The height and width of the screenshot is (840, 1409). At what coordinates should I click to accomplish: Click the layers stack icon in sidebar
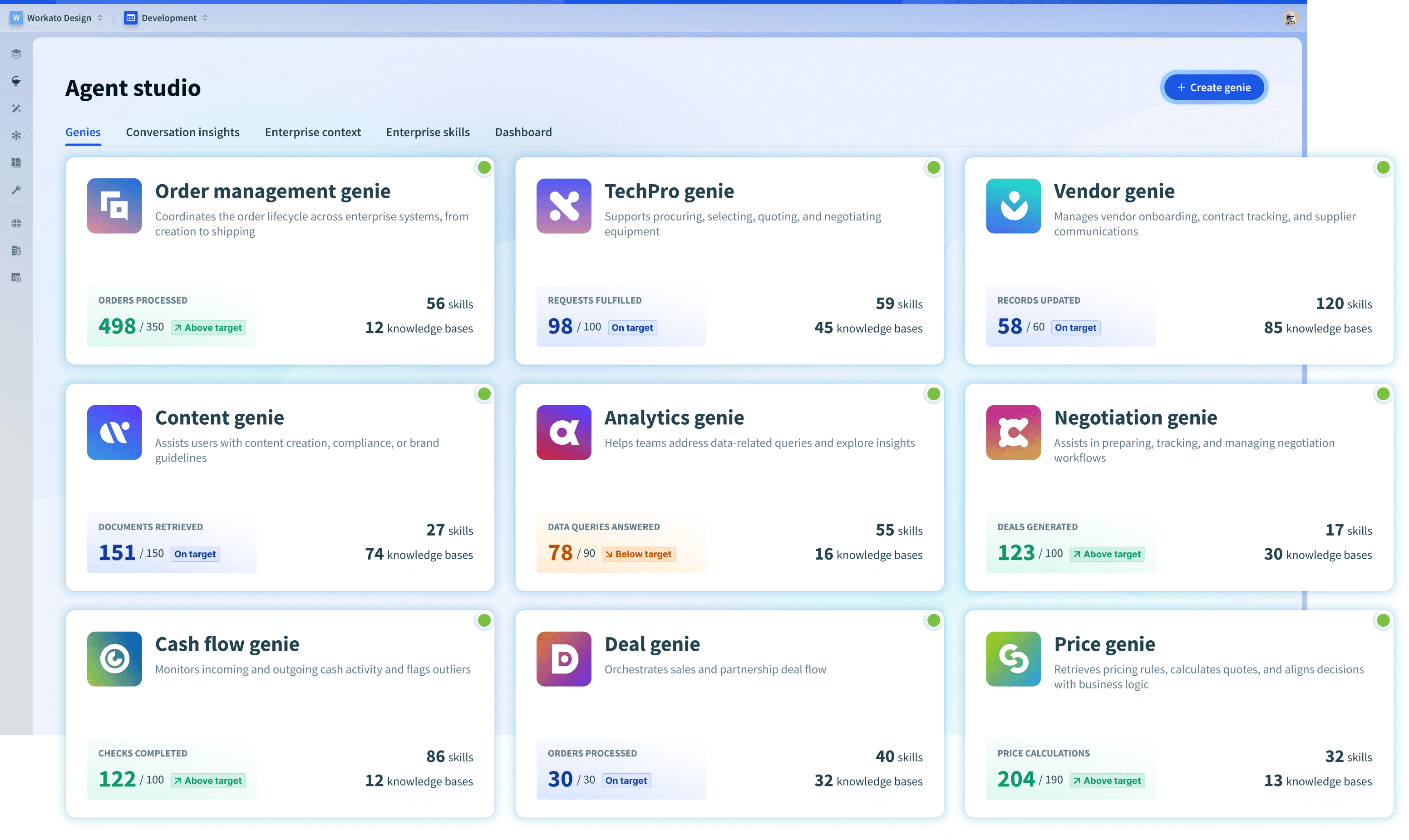(x=16, y=54)
